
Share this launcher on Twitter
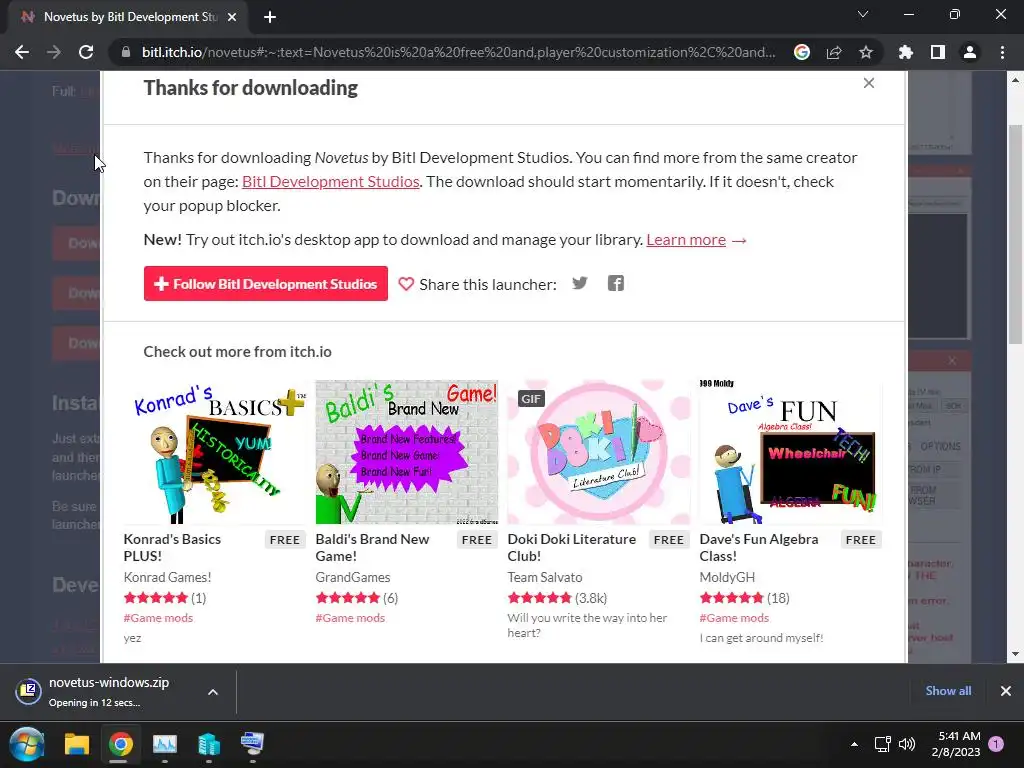pyautogui.click(x=580, y=283)
